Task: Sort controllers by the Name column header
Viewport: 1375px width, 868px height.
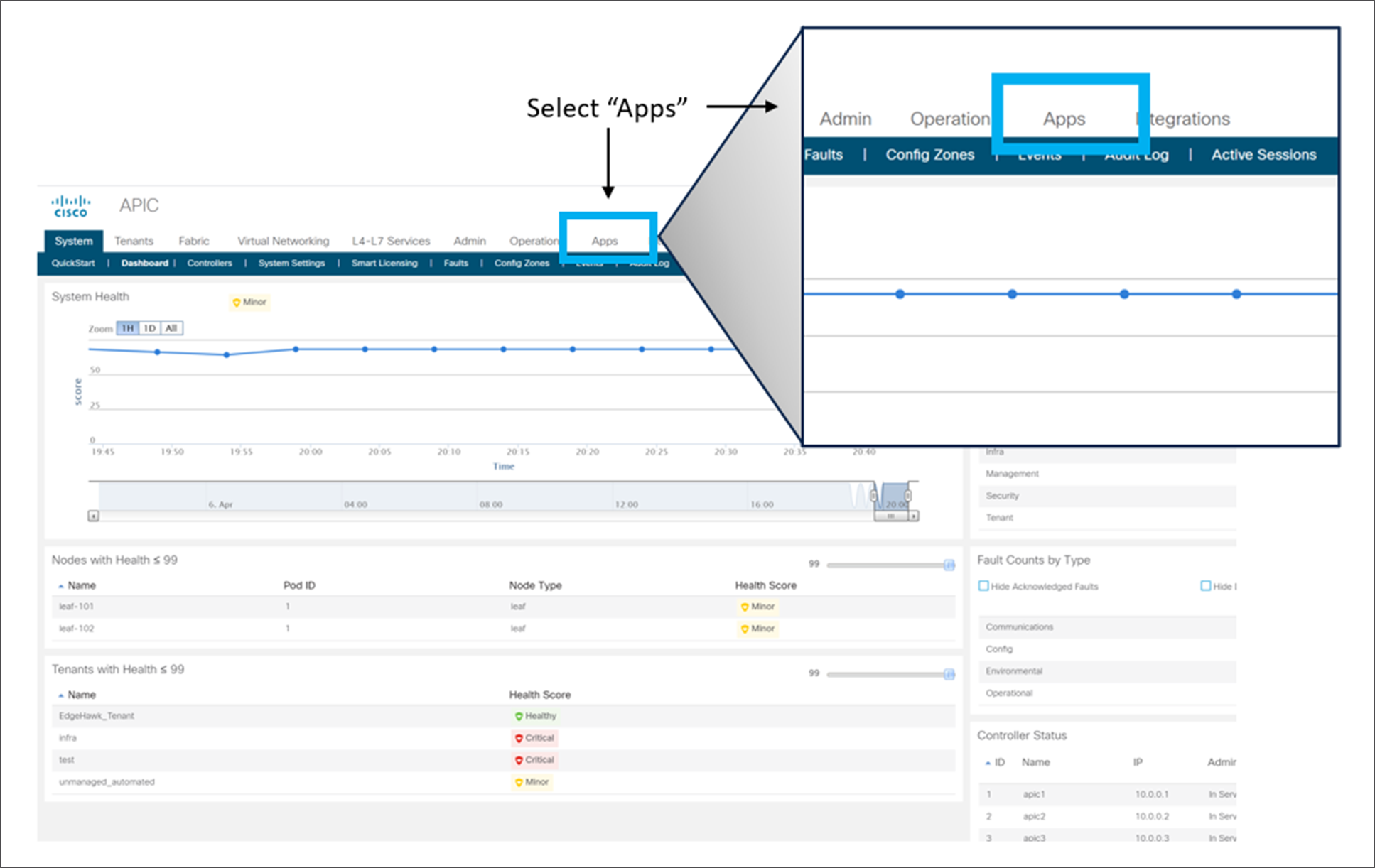Action: pyautogui.click(x=1035, y=762)
